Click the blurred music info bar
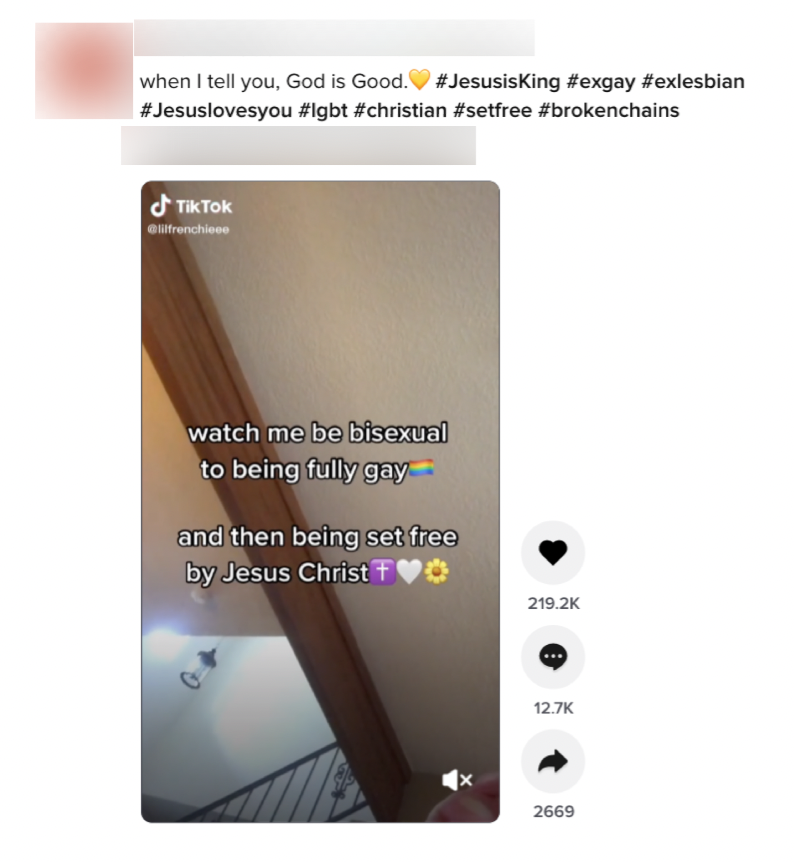794x862 pixels. [x=298, y=145]
